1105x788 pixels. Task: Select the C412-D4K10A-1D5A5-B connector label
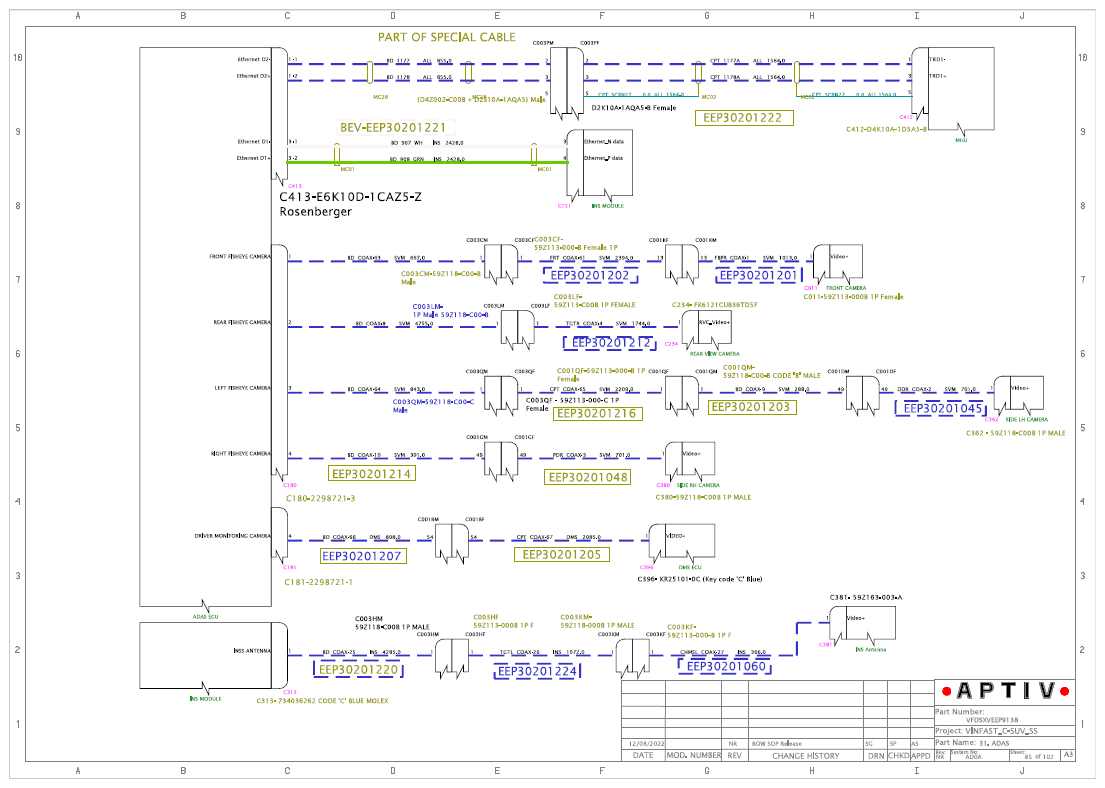(x=887, y=129)
